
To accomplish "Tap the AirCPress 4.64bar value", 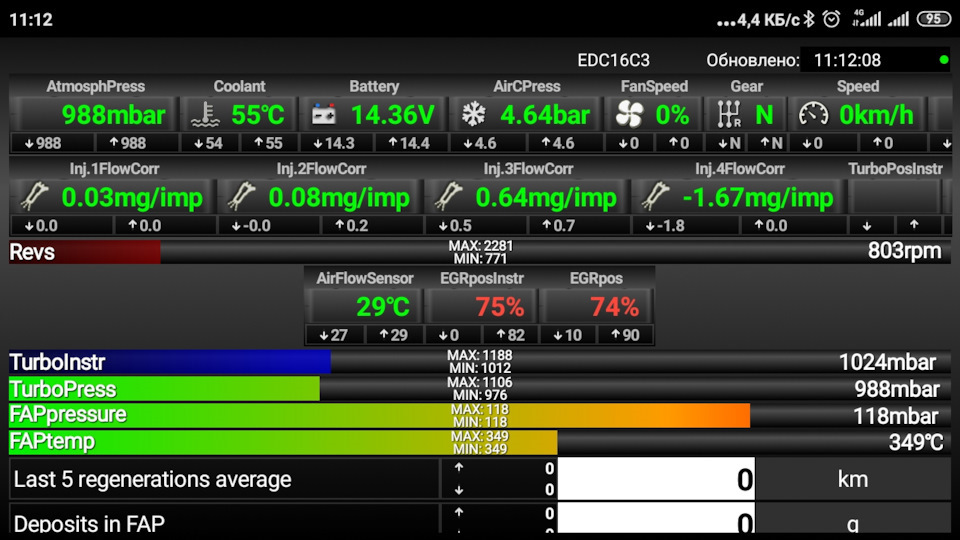I will 545,114.
